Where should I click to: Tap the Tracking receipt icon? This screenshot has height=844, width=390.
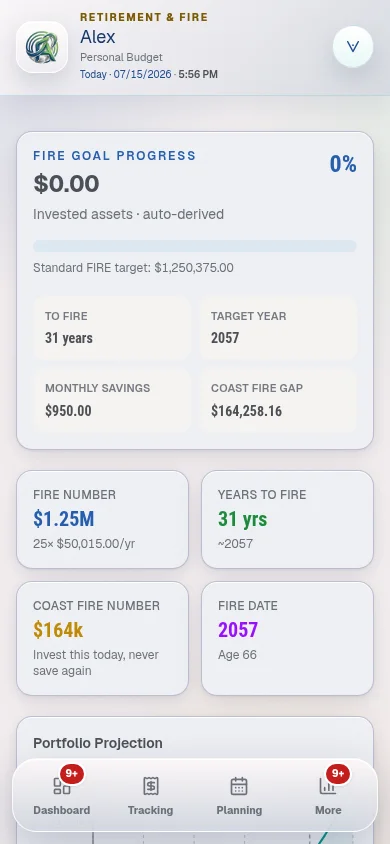151,786
